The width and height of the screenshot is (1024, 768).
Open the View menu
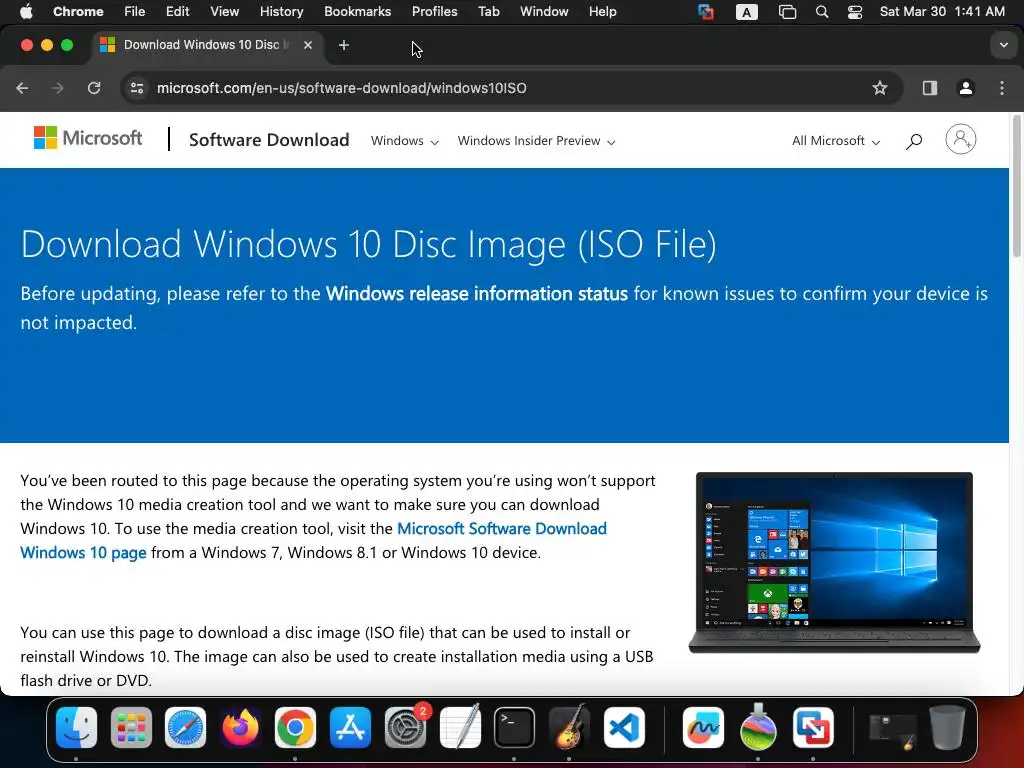point(225,12)
